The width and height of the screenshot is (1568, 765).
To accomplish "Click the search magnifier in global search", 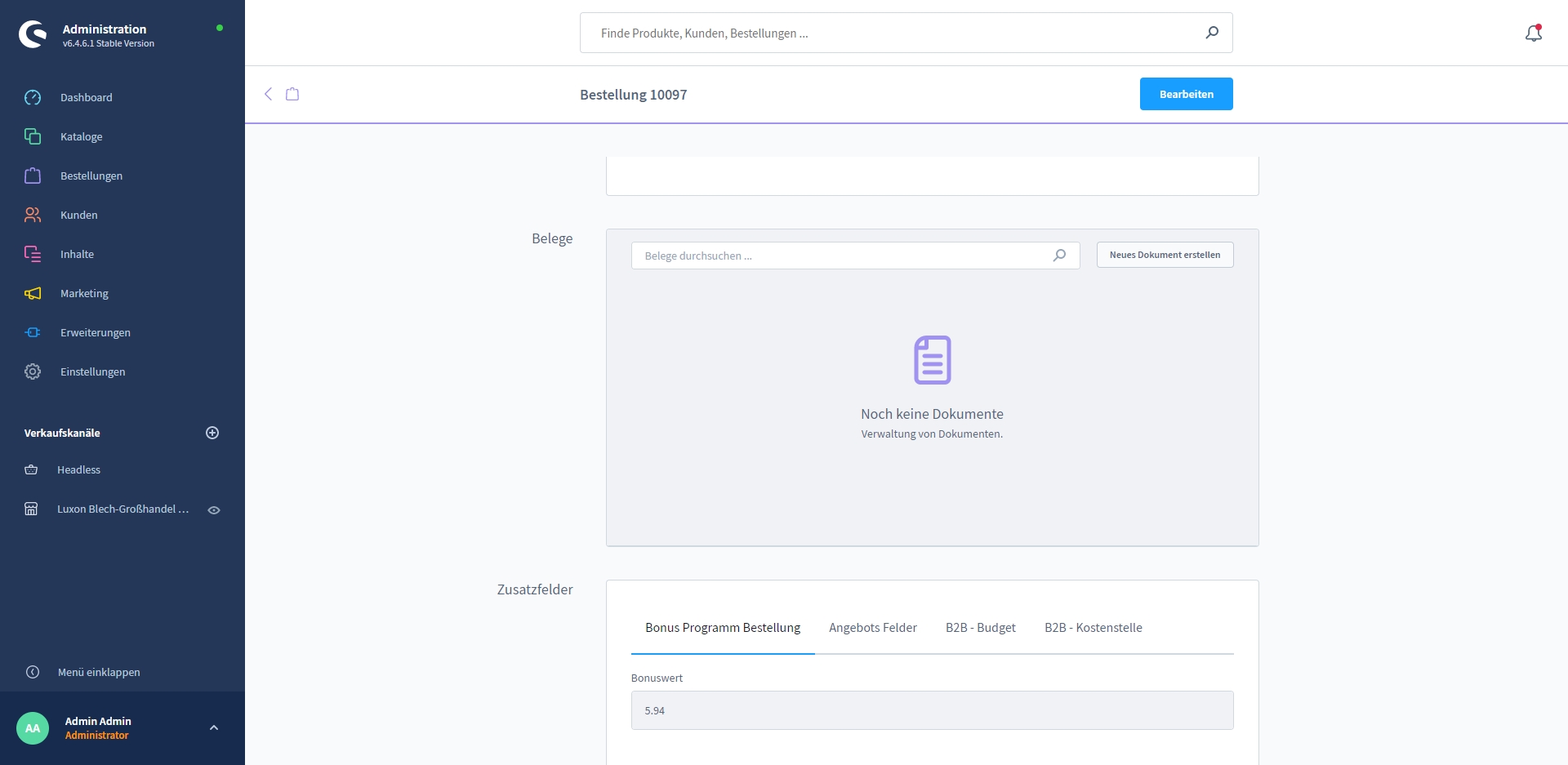I will 1212,33.
